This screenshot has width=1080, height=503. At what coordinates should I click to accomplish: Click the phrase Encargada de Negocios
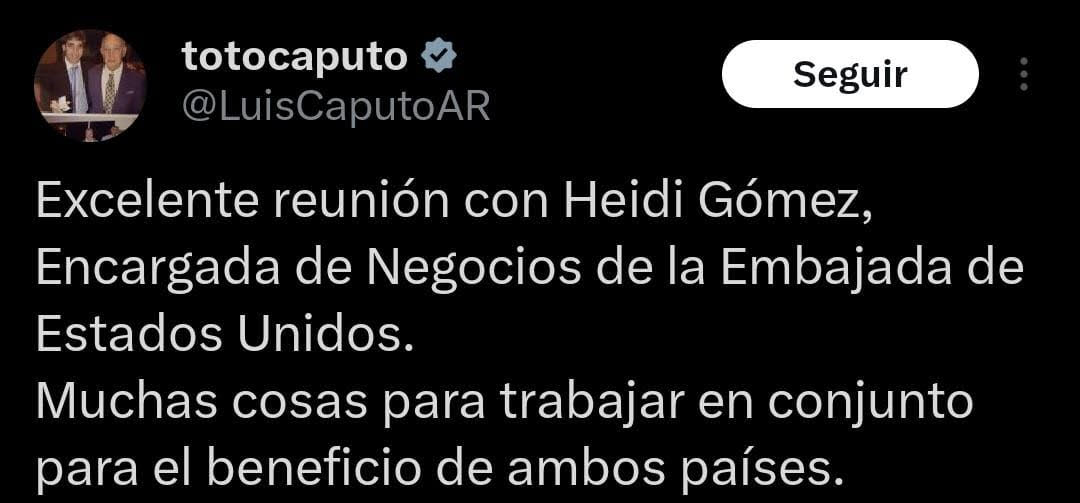click(x=309, y=269)
